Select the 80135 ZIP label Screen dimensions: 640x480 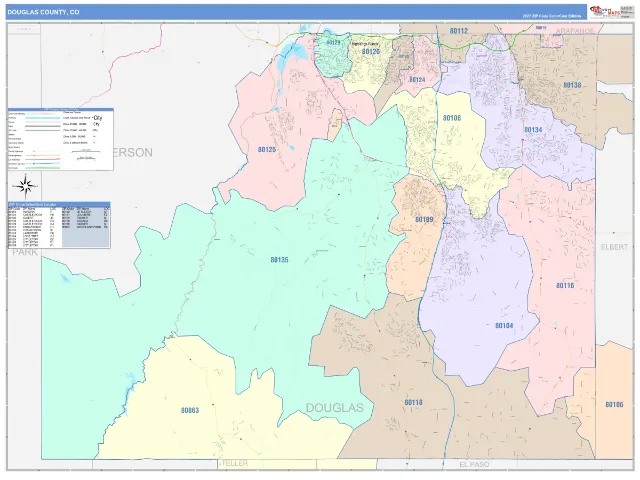(280, 260)
